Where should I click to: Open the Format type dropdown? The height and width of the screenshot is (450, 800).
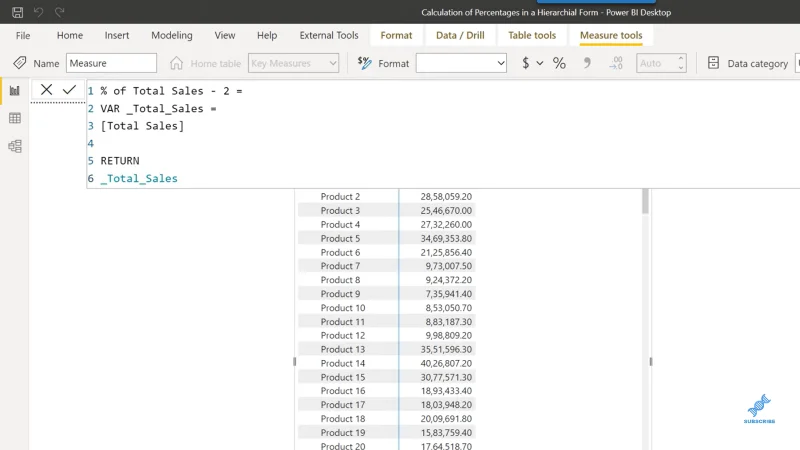[461, 63]
